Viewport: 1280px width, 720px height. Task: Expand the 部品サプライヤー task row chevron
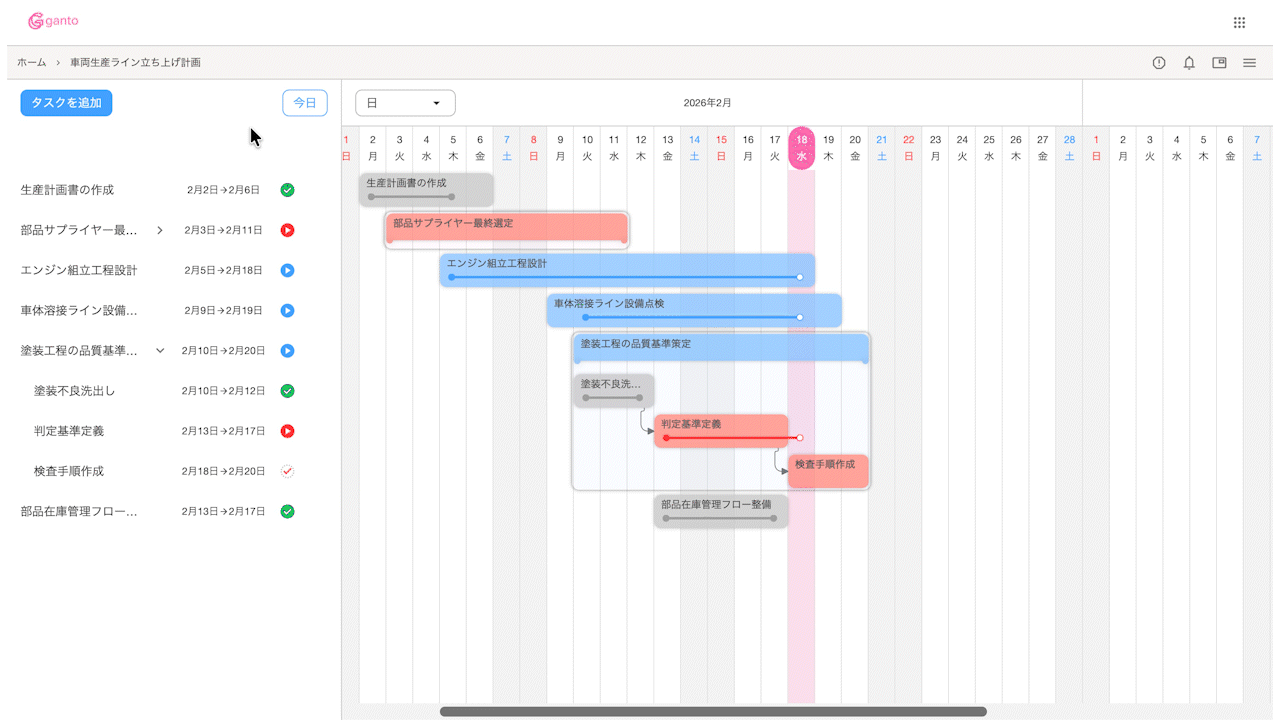coord(160,230)
